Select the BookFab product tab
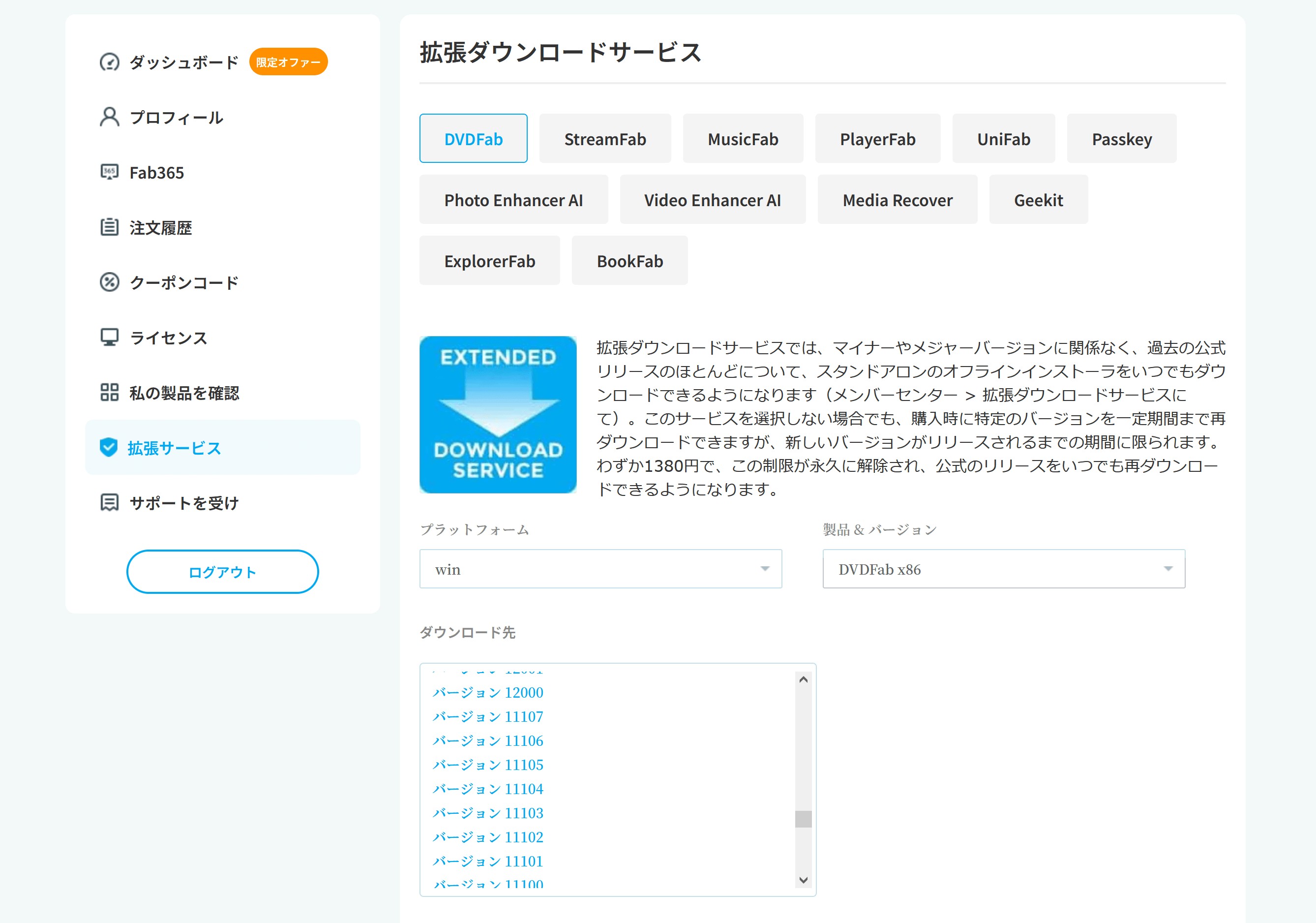The width and height of the screenshot is (1316, 923). 630,260
